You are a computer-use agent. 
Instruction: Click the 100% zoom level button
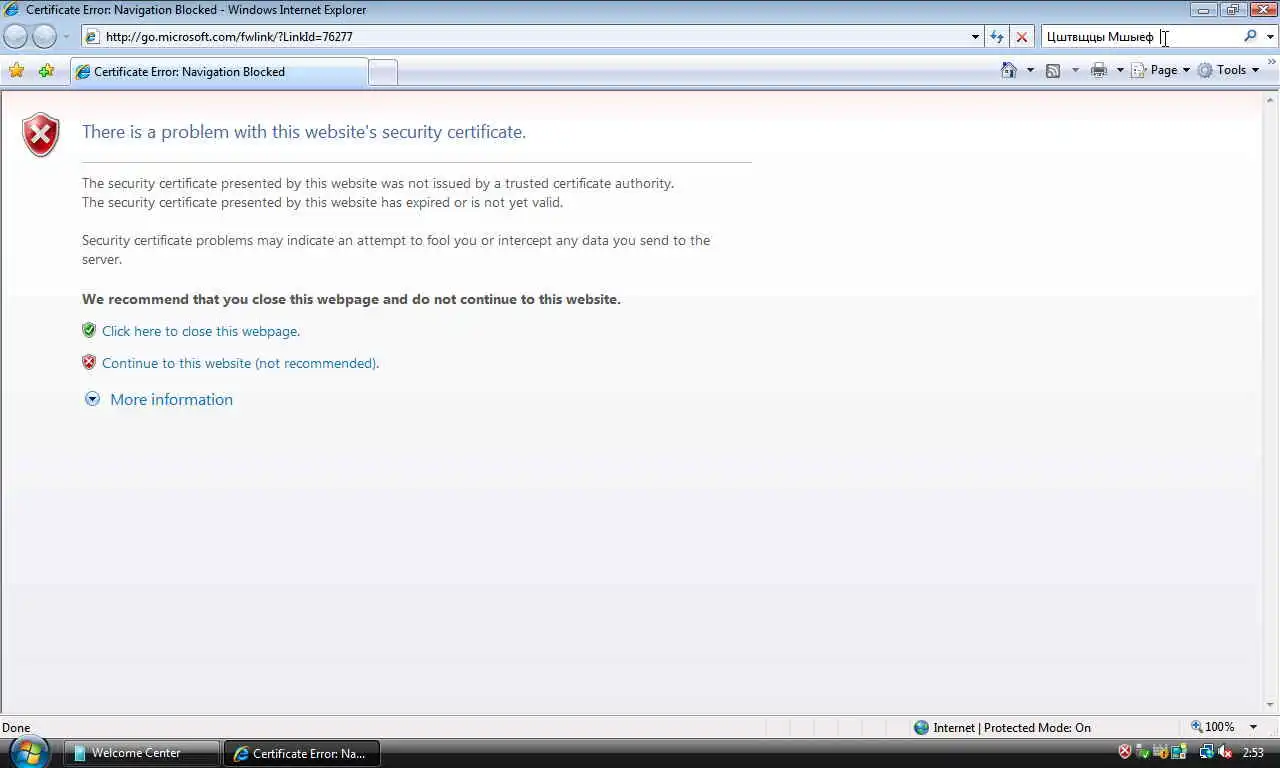tap(1212, 727)
